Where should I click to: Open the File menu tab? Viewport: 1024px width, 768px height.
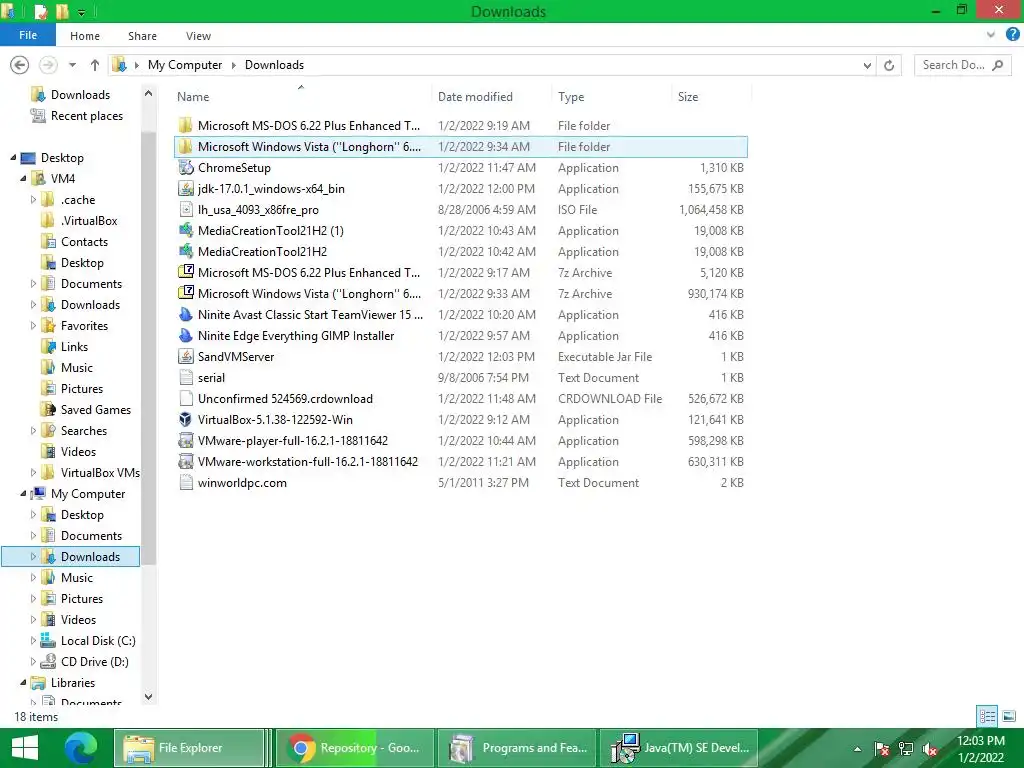27,35
